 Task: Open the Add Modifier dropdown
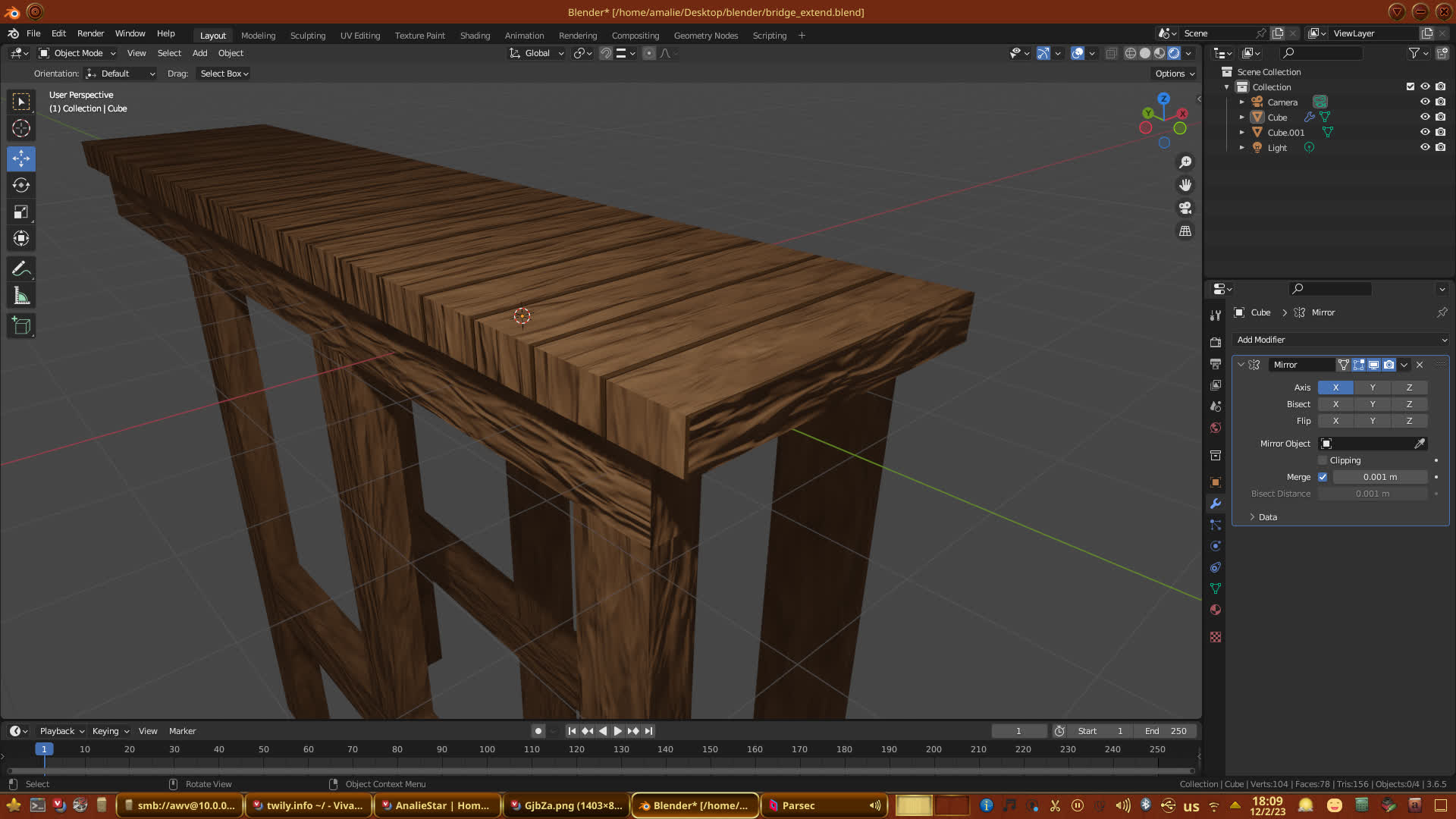tap(1340, 340)
